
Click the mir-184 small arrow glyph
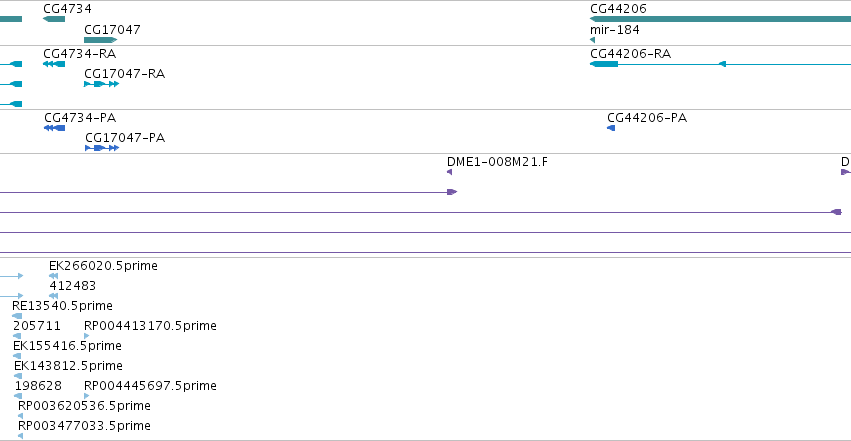click(x=592, y=40)
